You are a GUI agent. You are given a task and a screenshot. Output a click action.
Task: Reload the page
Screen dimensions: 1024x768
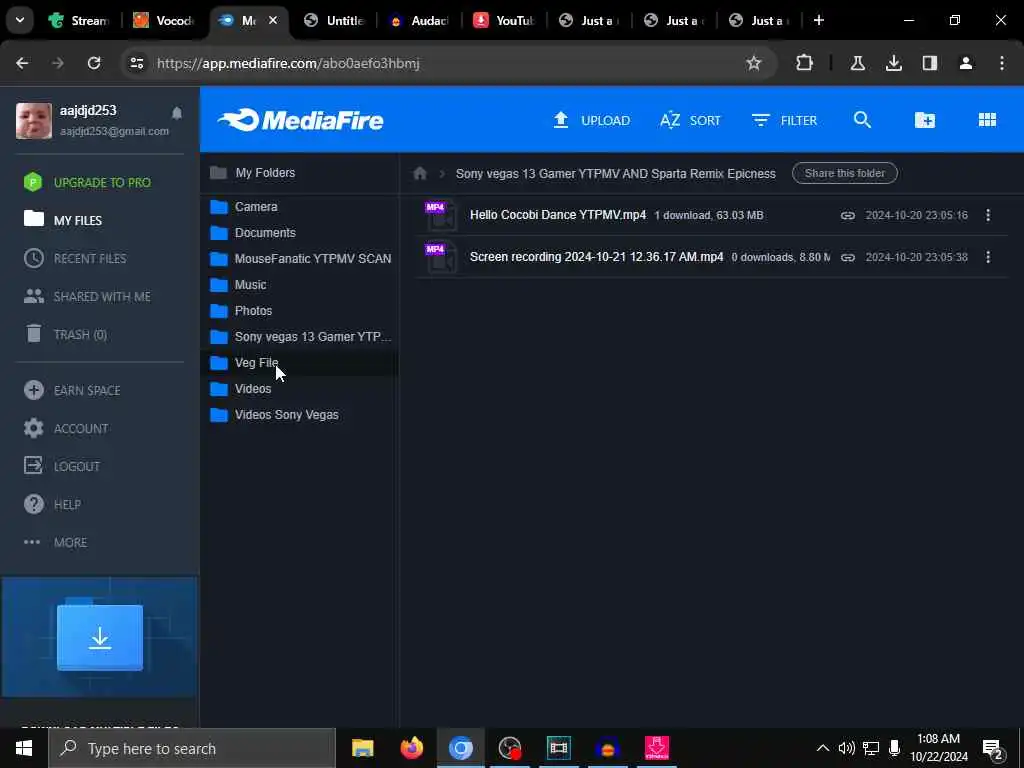click(x=94, y=63)
